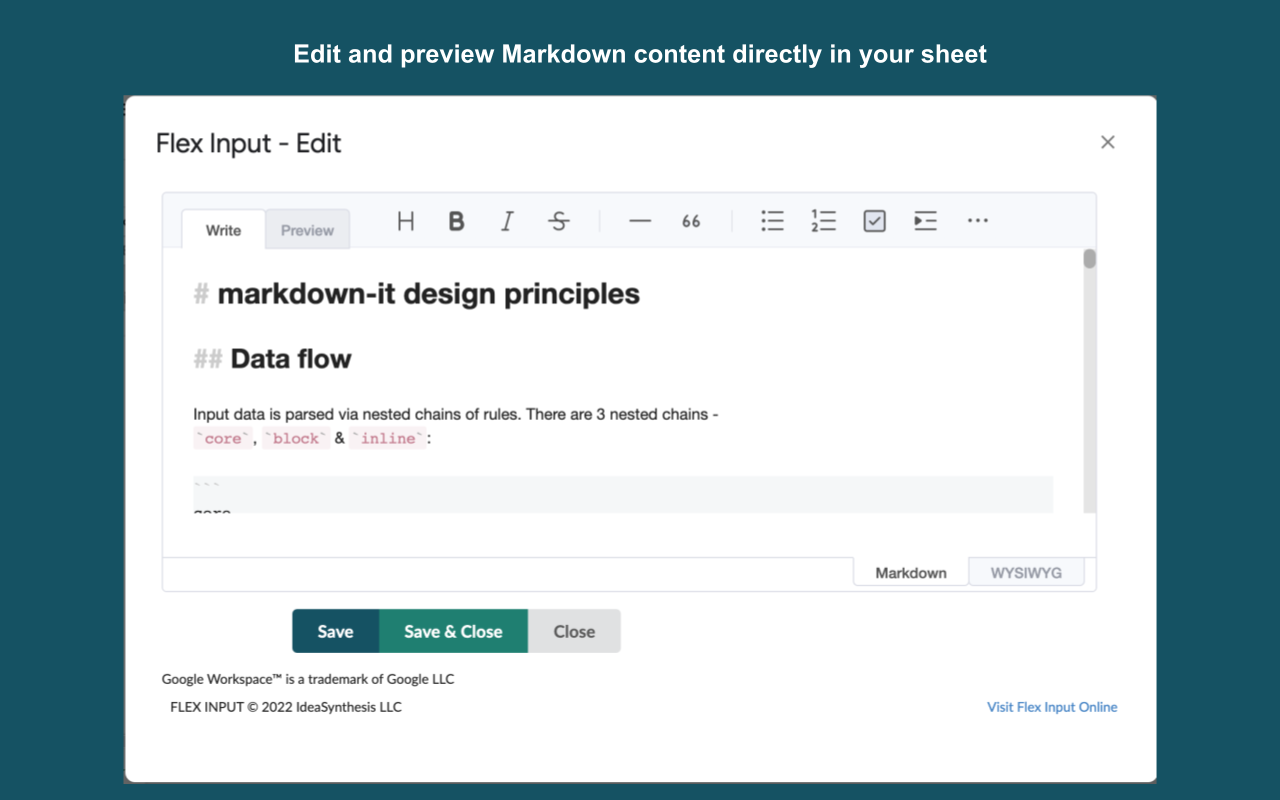The height and width of the screenshot is (800, 1280).
Task: Apply heading format with the H icon
Action: pyautogui.click(x=405, y=221)
